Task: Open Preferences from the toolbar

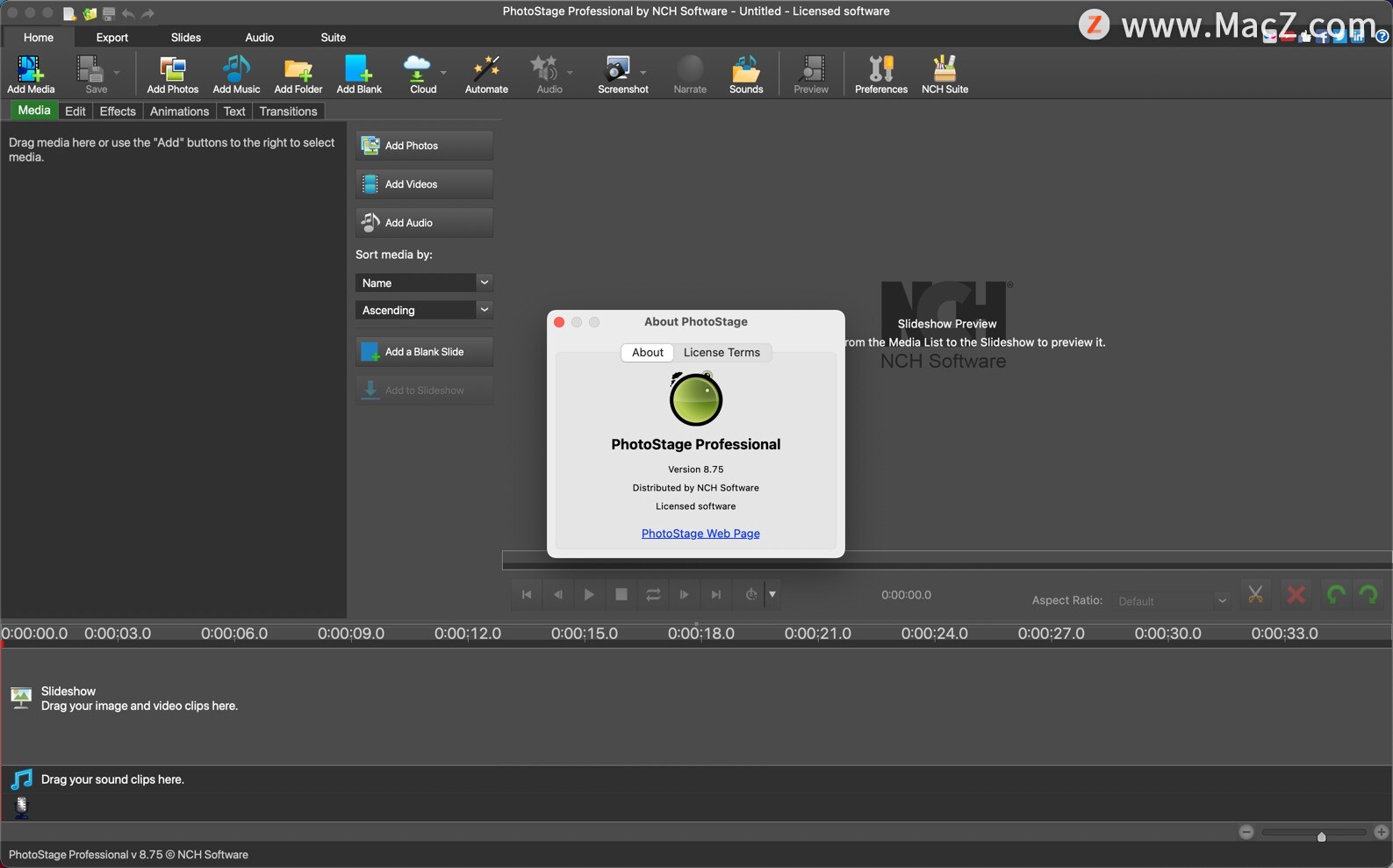Action: tap(881, 74)
